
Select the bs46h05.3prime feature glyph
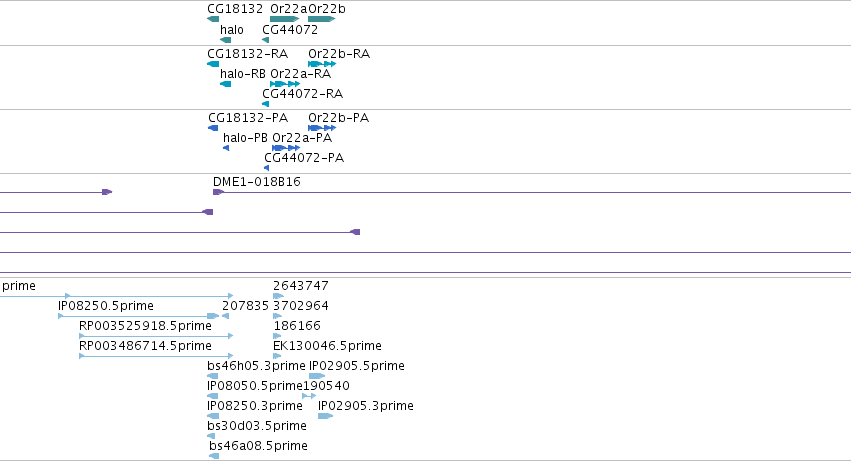pos(213,376)
